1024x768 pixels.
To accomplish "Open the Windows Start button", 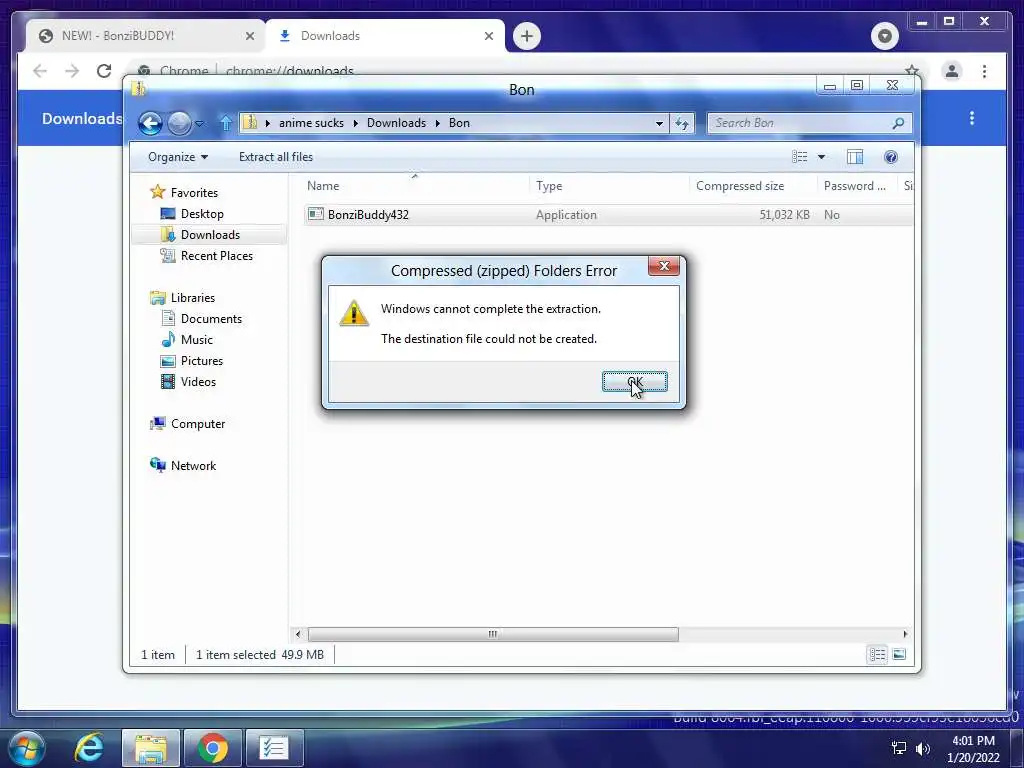I will click(x=27, y=748).
